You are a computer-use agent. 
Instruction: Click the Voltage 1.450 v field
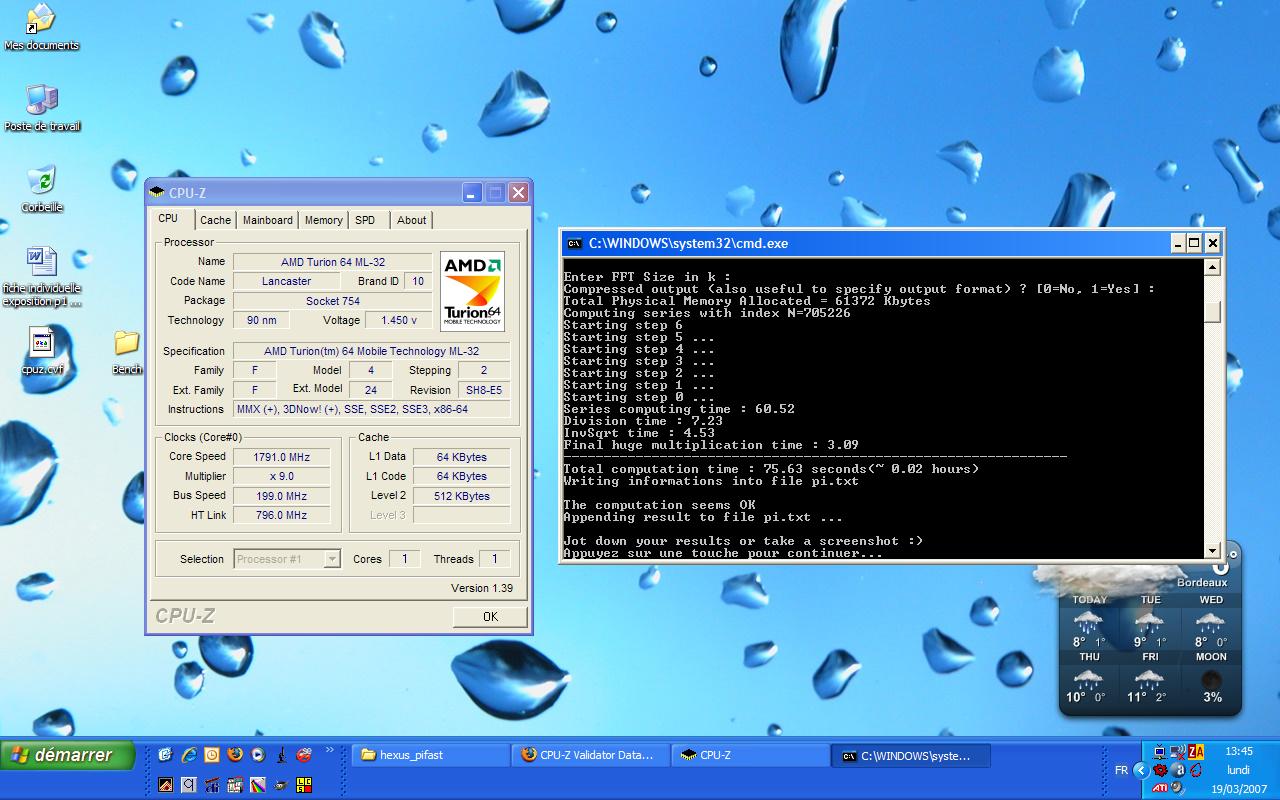click(399, 320)
